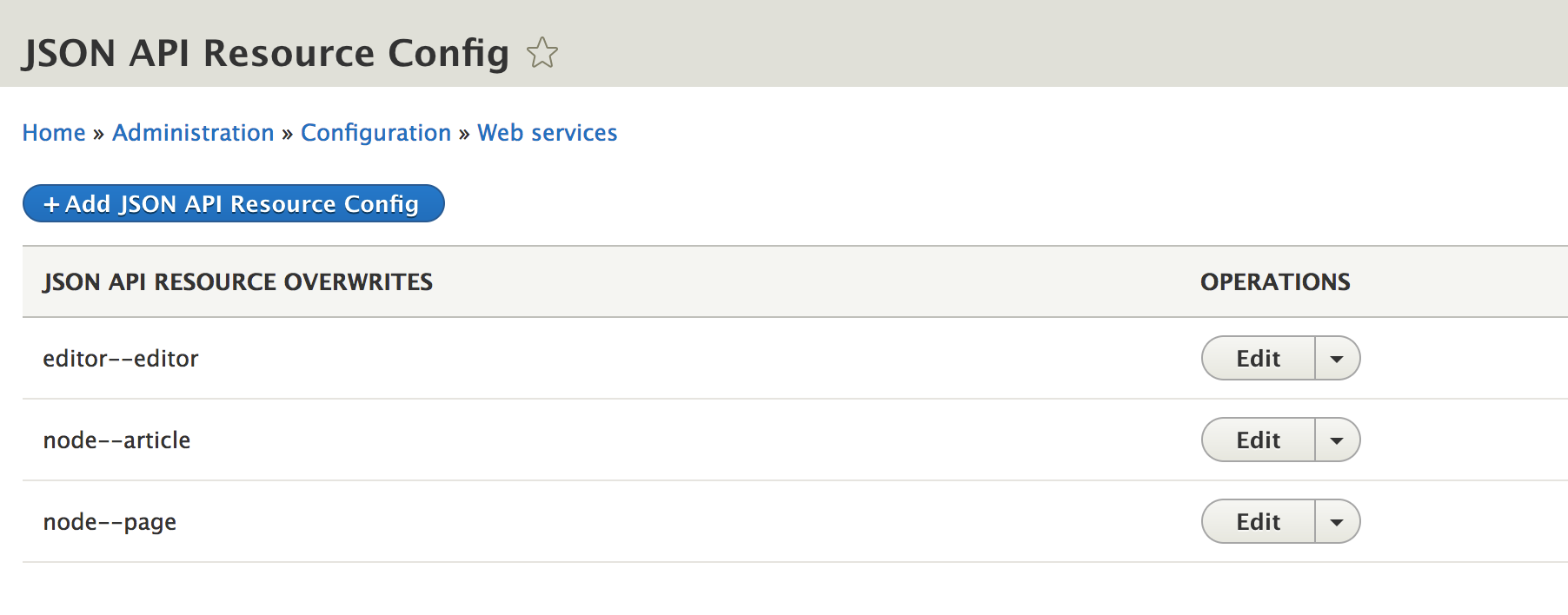Open the Web services breadcrumb link
Screen dimensions: 1568x615
pyautogui.click(x=547, y=133)
